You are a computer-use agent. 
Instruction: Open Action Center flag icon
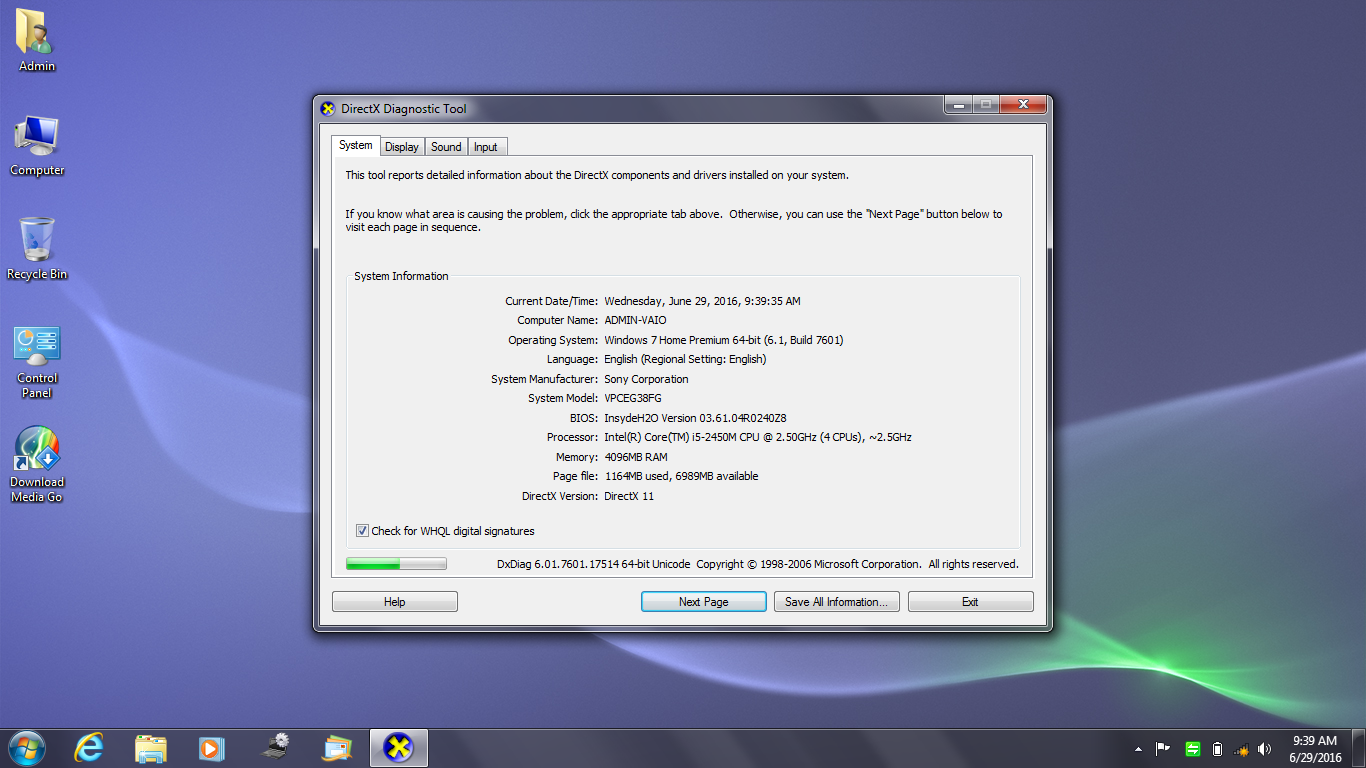[x=1163, y=749]
